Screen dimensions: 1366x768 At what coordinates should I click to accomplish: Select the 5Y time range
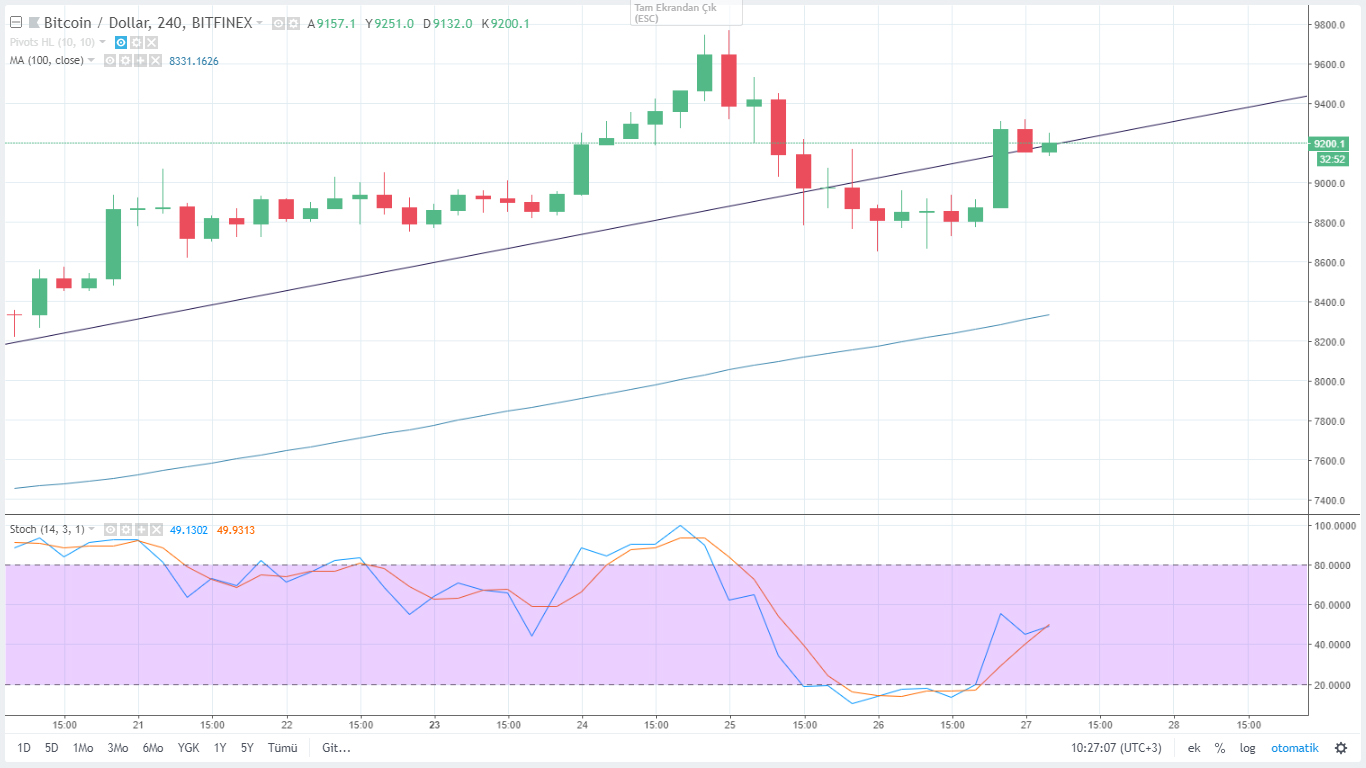tap(246, 748)
